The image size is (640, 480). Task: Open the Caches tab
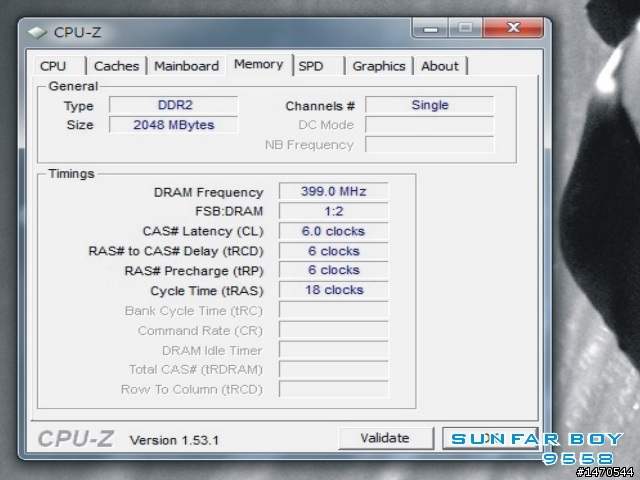[116, 66]
